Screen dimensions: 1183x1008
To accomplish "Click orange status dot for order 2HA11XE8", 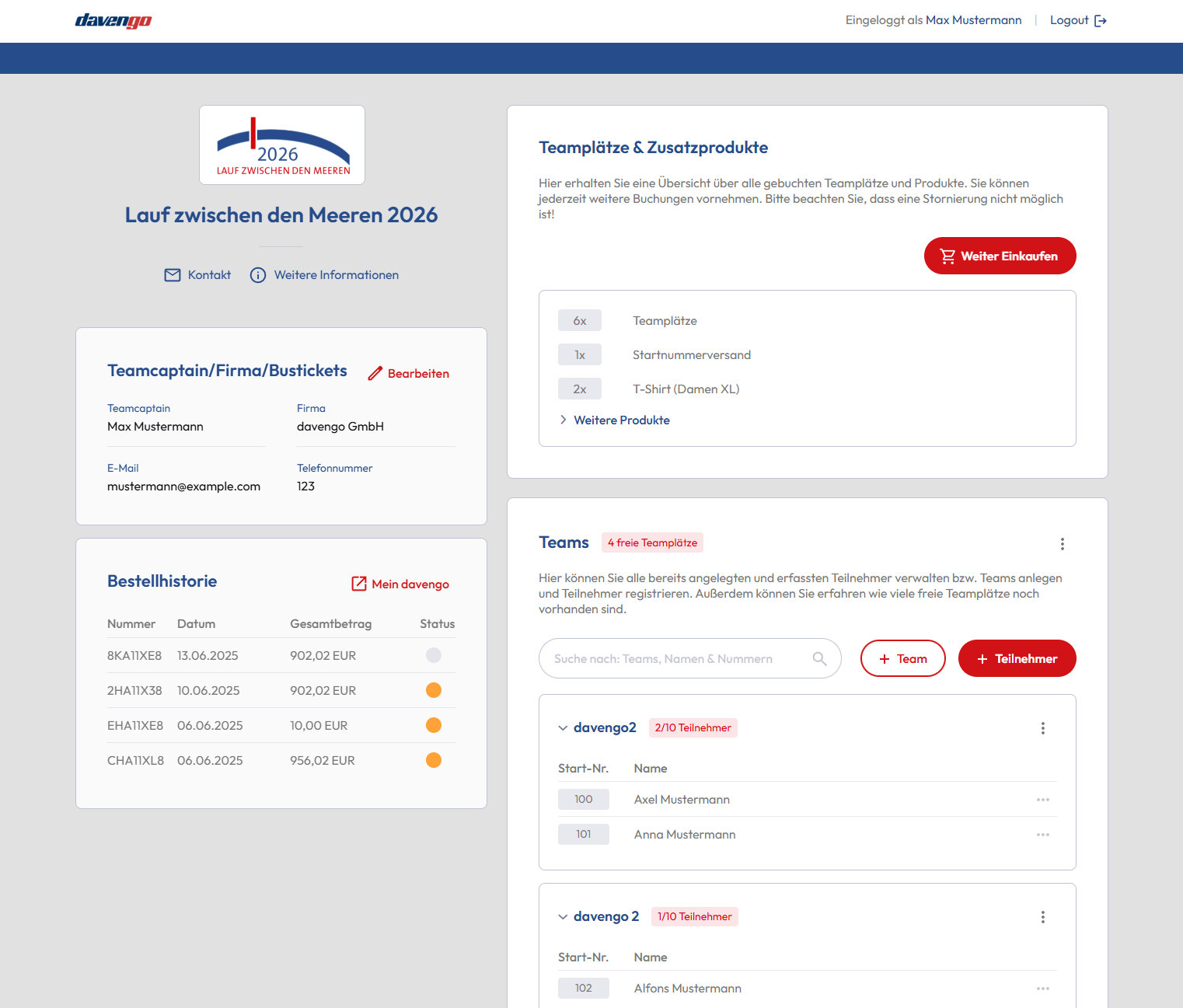I will 434,690.
